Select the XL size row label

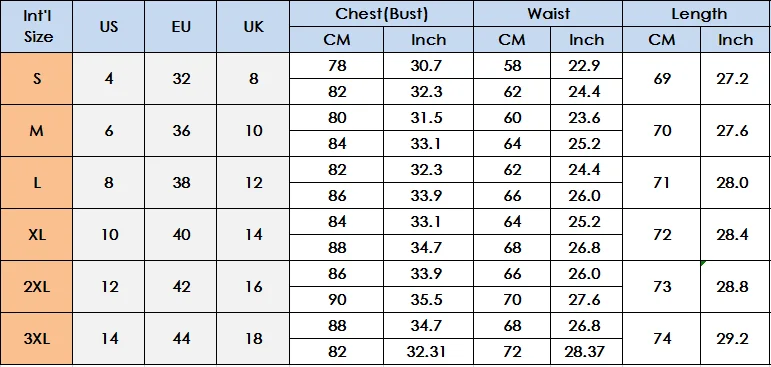click(36, 235)
